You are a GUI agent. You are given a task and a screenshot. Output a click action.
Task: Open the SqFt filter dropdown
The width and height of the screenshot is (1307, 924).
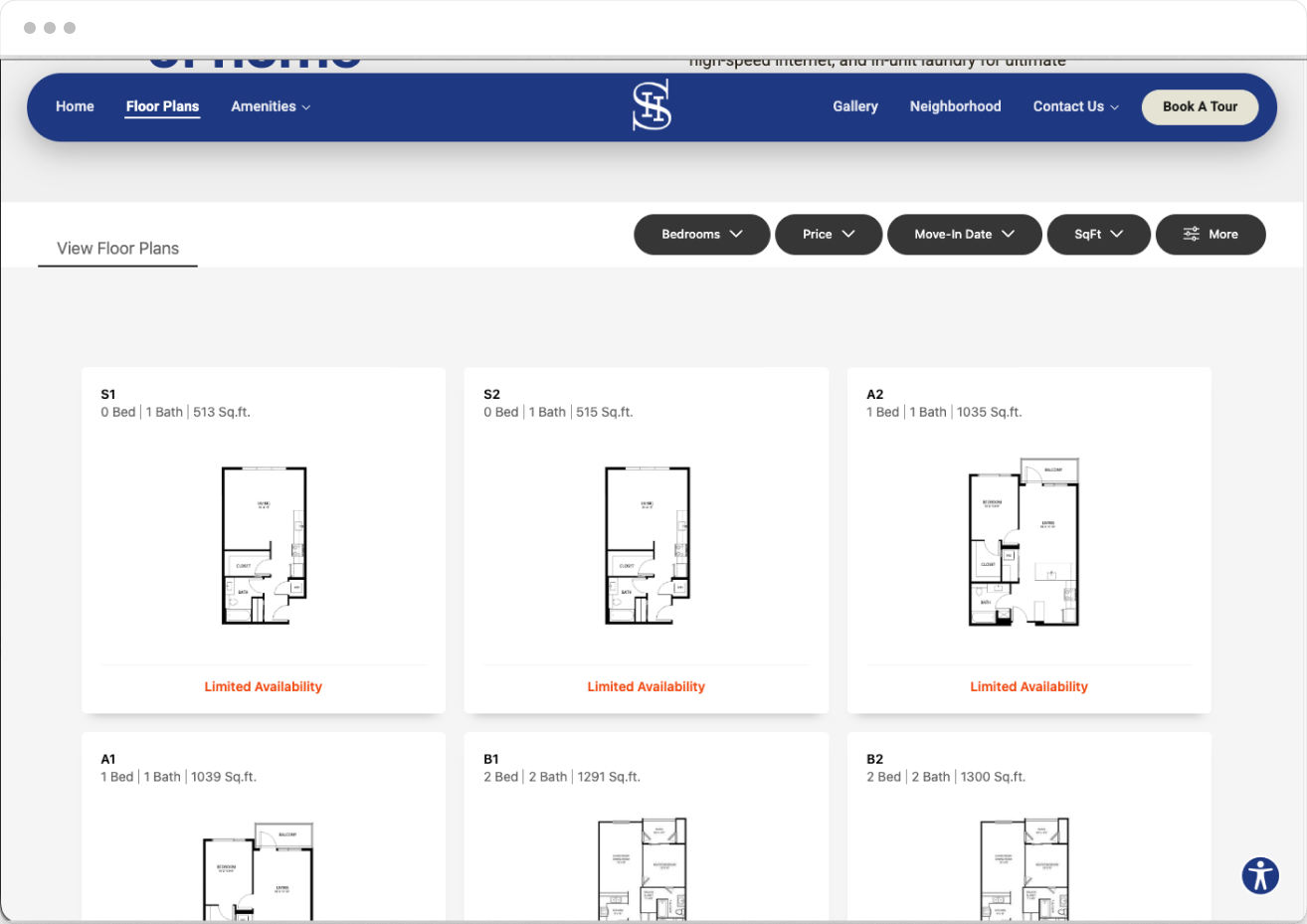tap(1098, 235)
